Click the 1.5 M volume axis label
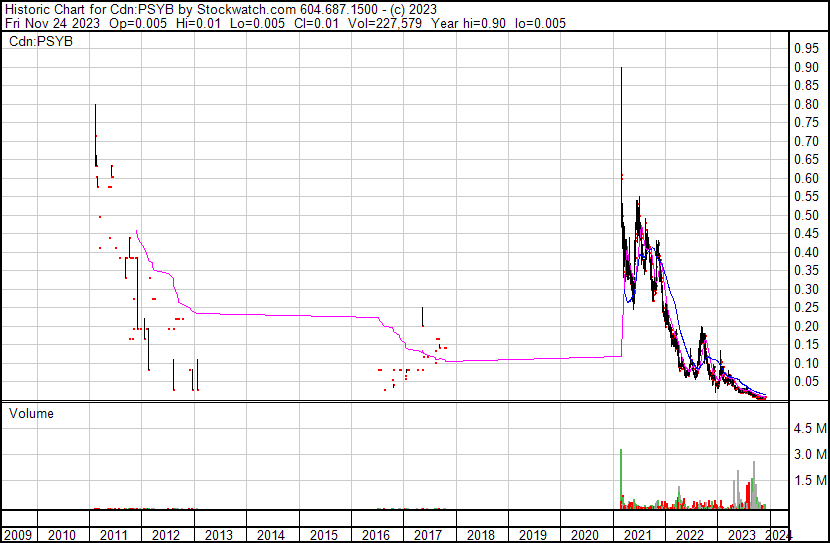830x543 pixels. (808, 480)
